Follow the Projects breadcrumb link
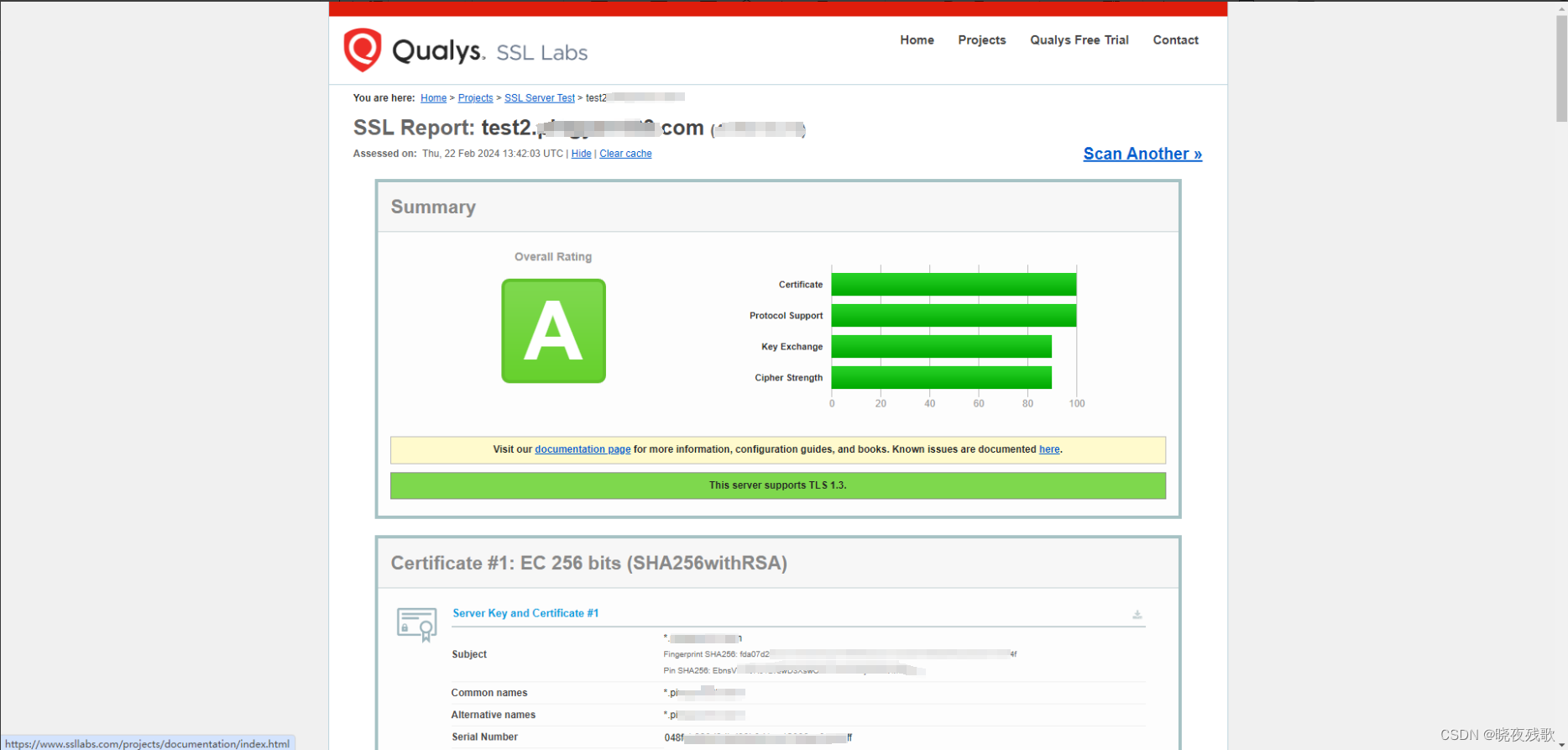The width and height of the screenshot is (1568, 750). tap(475, 98)
